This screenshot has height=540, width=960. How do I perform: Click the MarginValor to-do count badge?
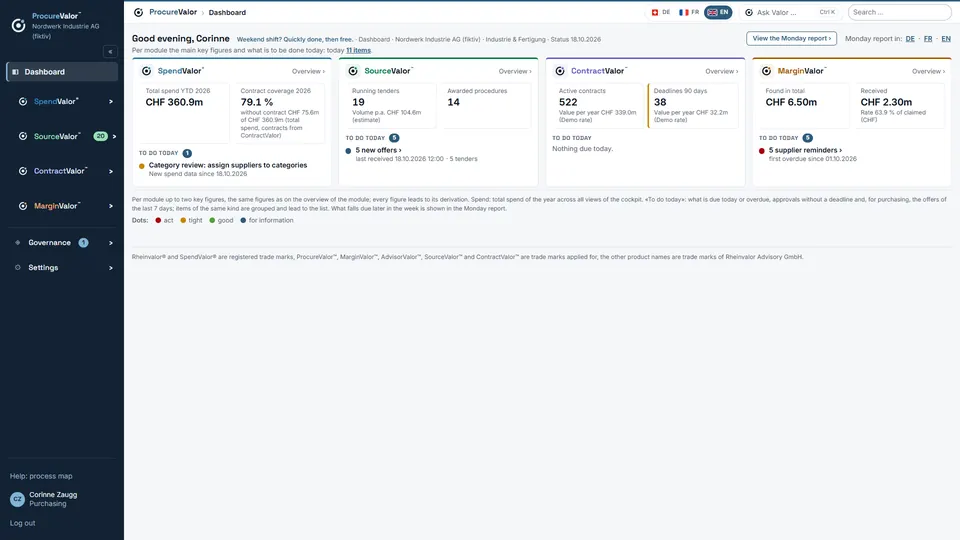(808, 138)
